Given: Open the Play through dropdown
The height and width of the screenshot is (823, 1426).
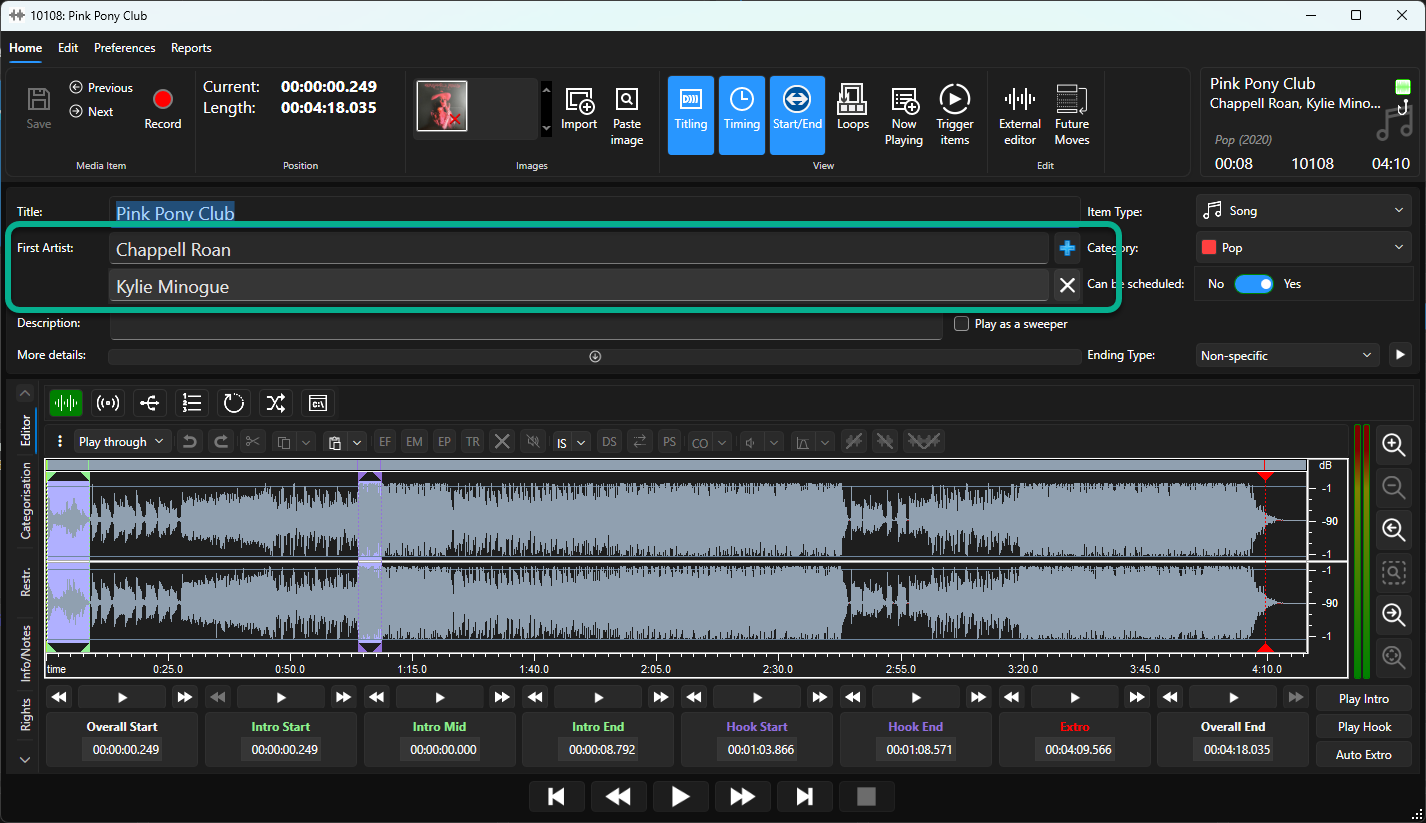Looking at the screenshot, I should click(x=122, y=441).
